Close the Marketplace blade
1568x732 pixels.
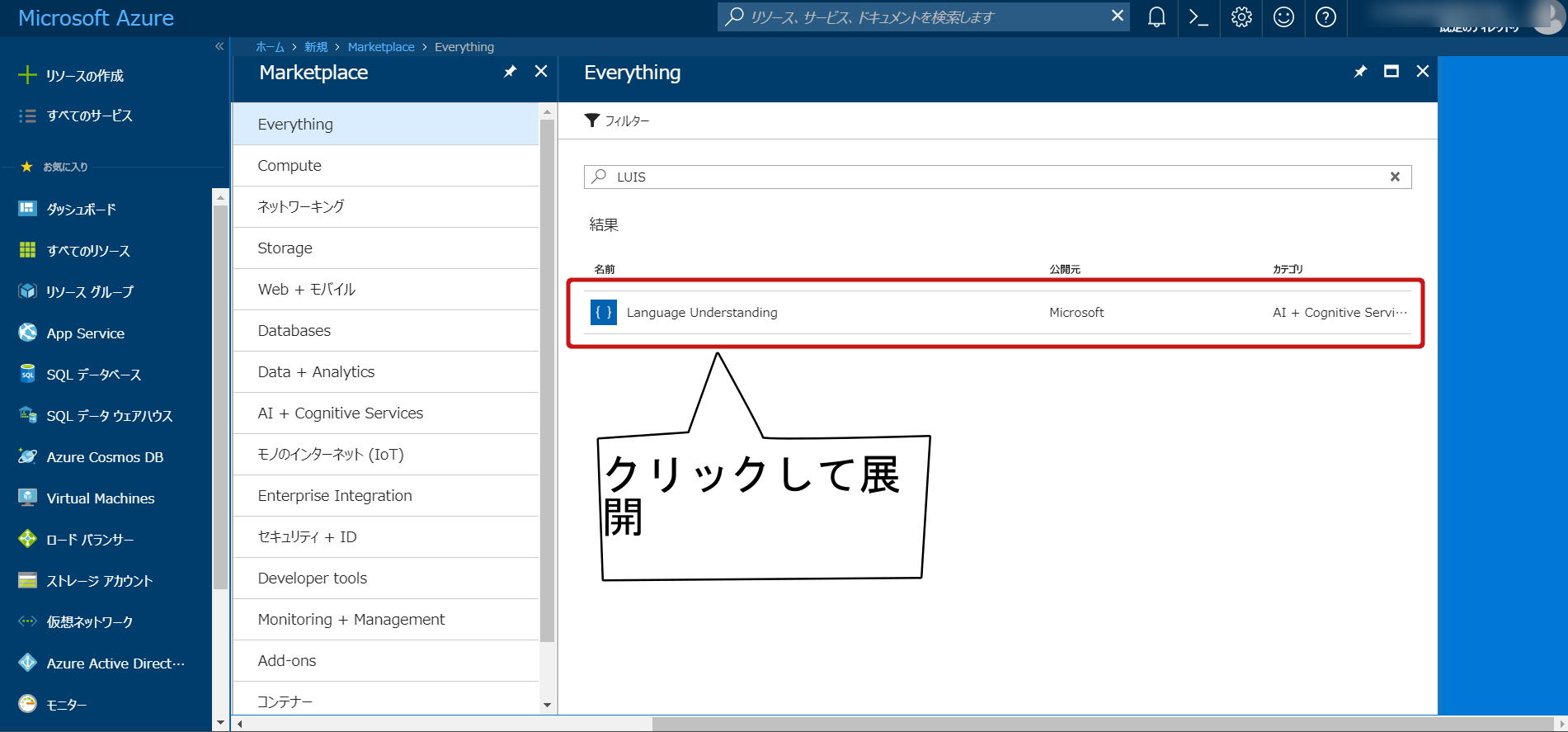[x=541, y=72]
